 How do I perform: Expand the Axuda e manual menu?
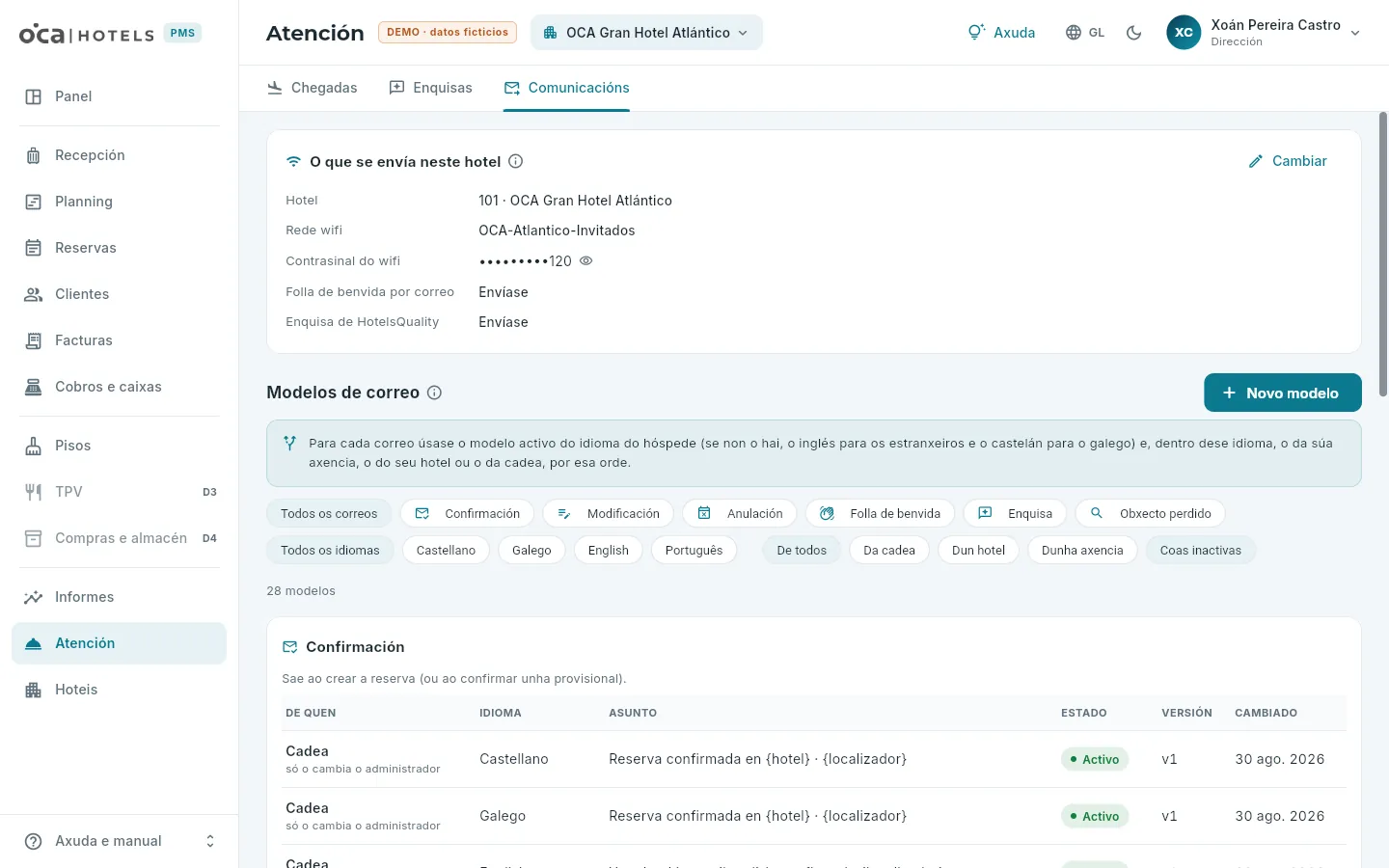[119, 841]
